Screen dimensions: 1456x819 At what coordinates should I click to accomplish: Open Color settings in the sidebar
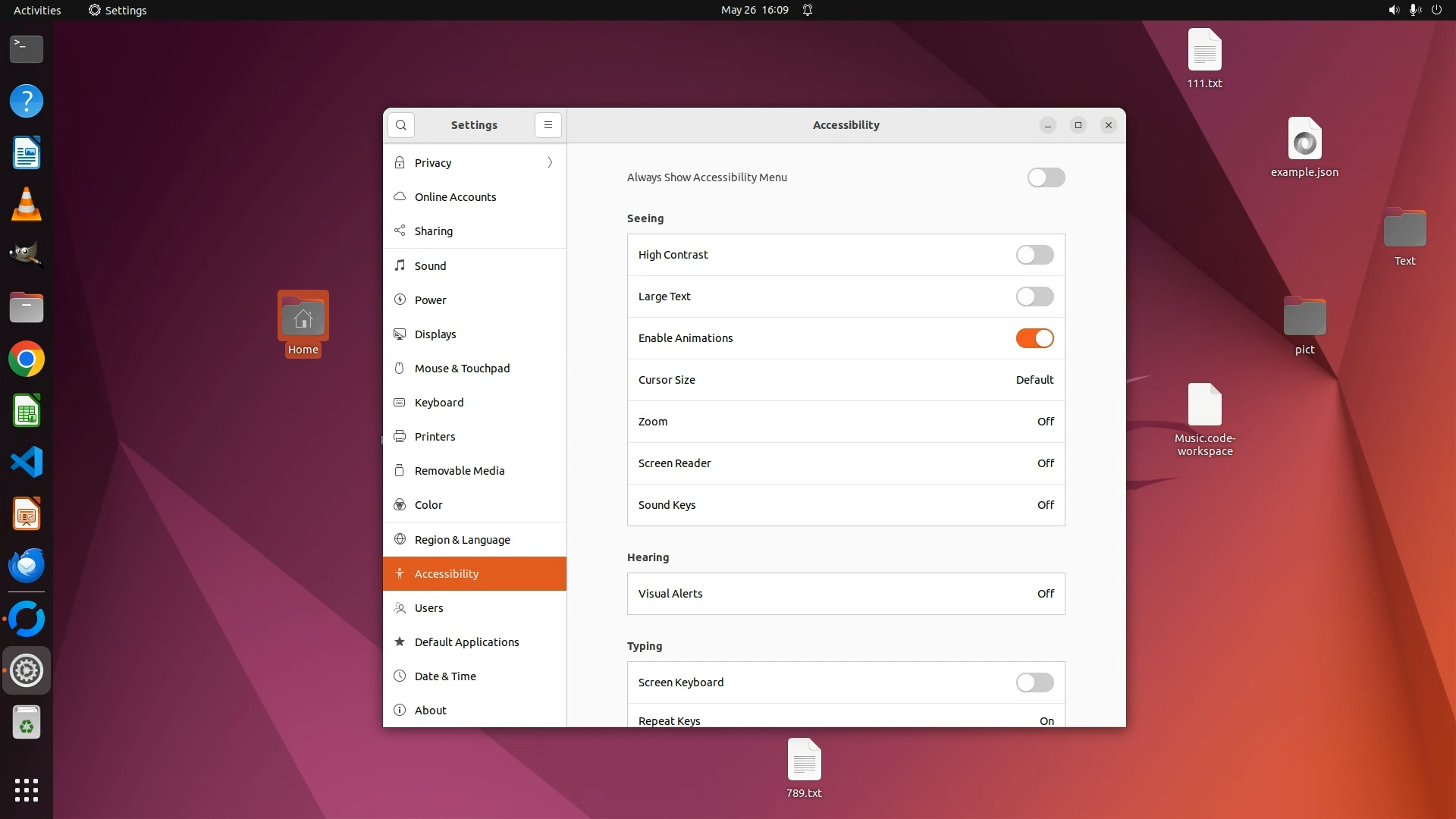pos(428,505)
